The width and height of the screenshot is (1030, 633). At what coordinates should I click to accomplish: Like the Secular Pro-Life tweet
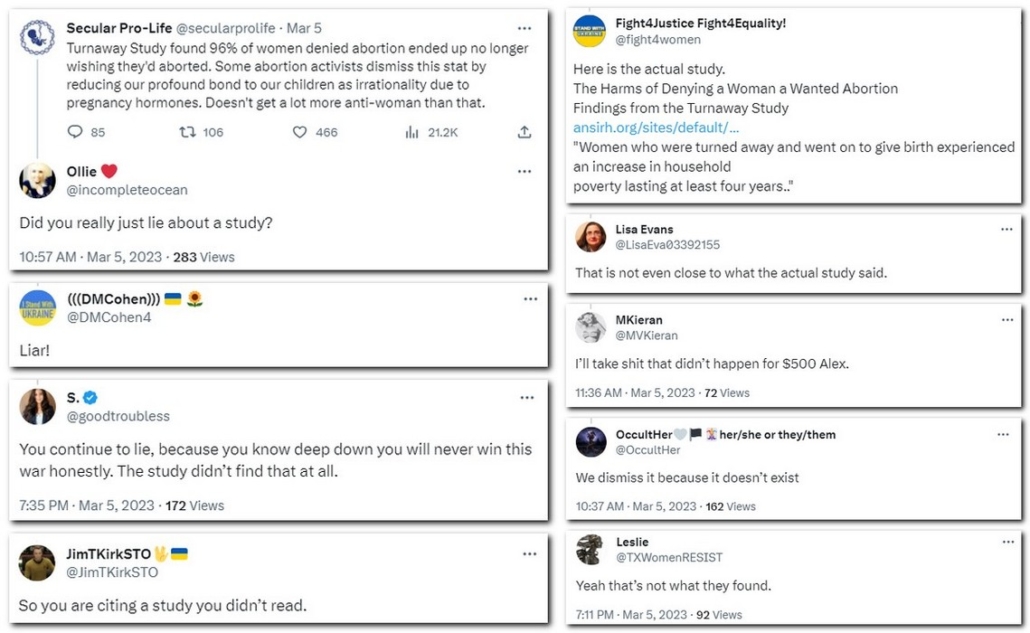[300, 132]
